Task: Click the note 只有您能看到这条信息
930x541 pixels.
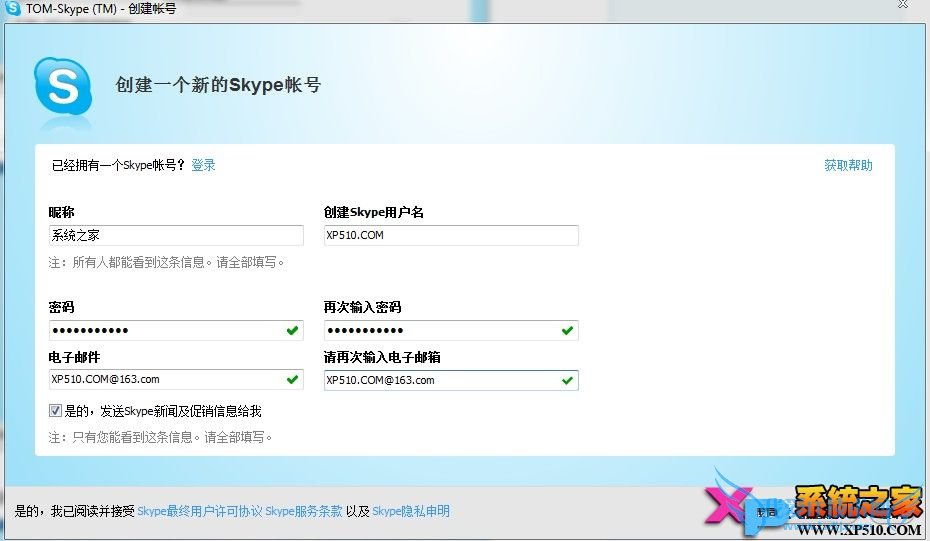Action: (x=160, y=437)
